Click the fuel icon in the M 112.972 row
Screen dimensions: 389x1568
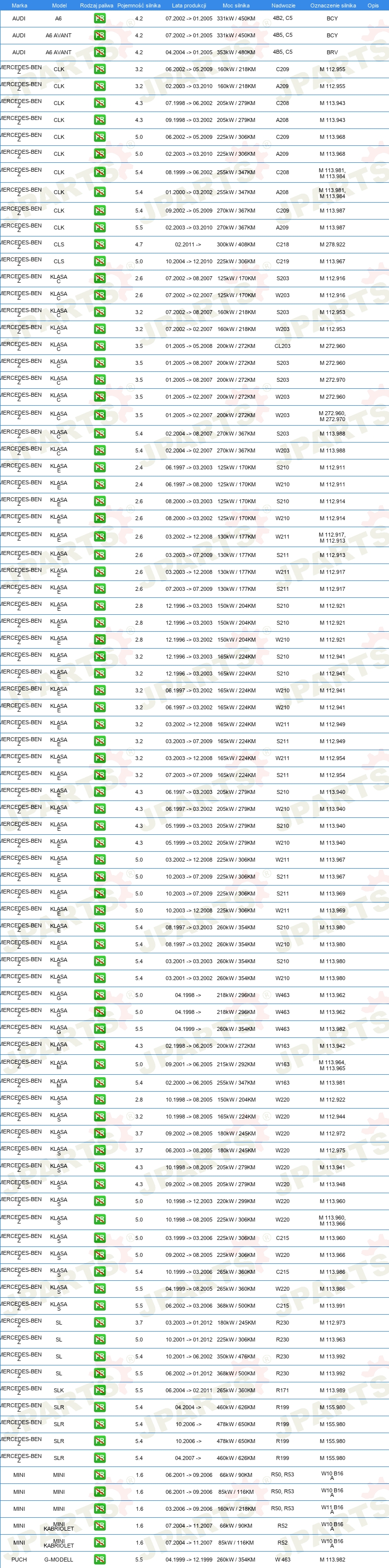point(99,1134)
